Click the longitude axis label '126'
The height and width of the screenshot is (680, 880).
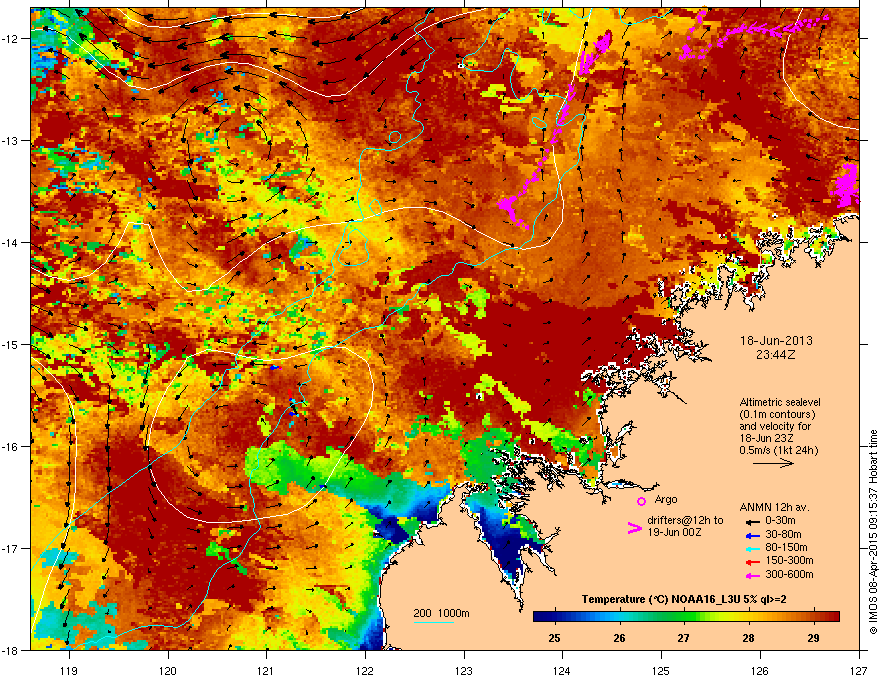pos(760,670)
